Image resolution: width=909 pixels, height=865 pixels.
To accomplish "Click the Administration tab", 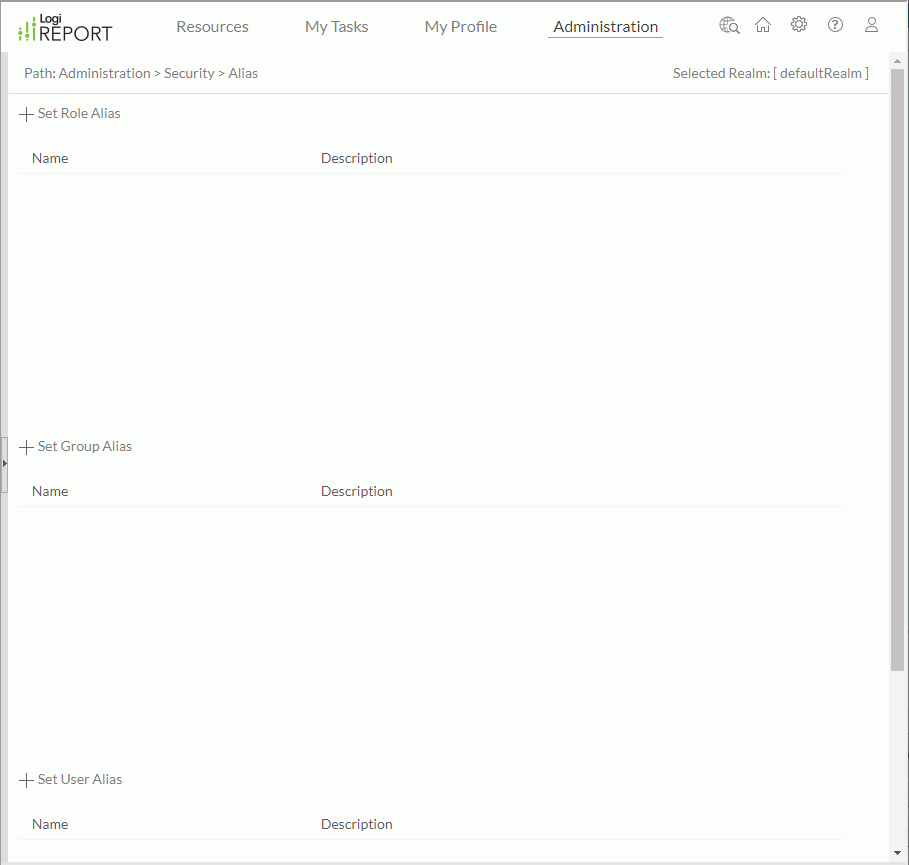I will [605, 27].
